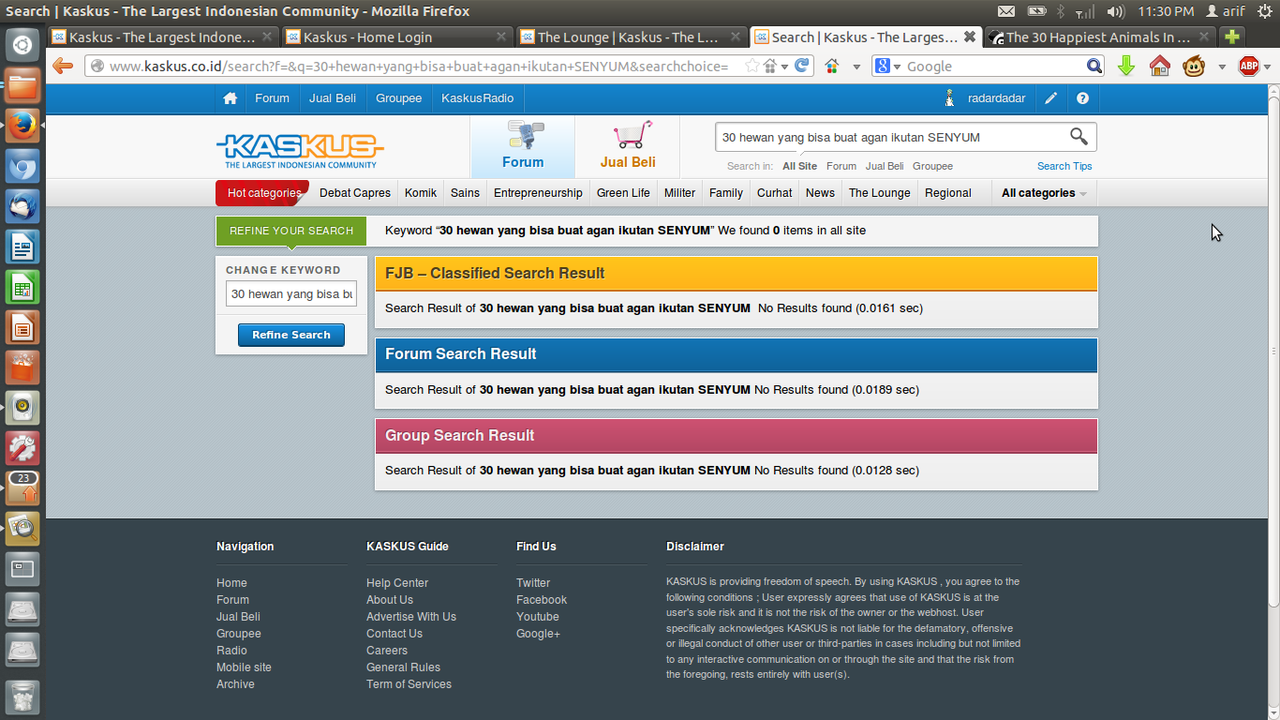Click the mail envelope indicator in top panel
1280x720 pixels.
(x=1006, y=11)
